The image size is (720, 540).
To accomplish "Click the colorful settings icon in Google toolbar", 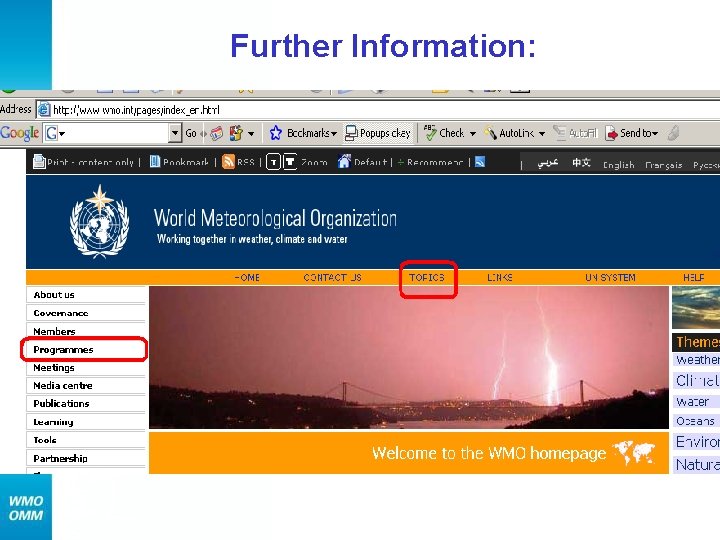I will [236, 133].
